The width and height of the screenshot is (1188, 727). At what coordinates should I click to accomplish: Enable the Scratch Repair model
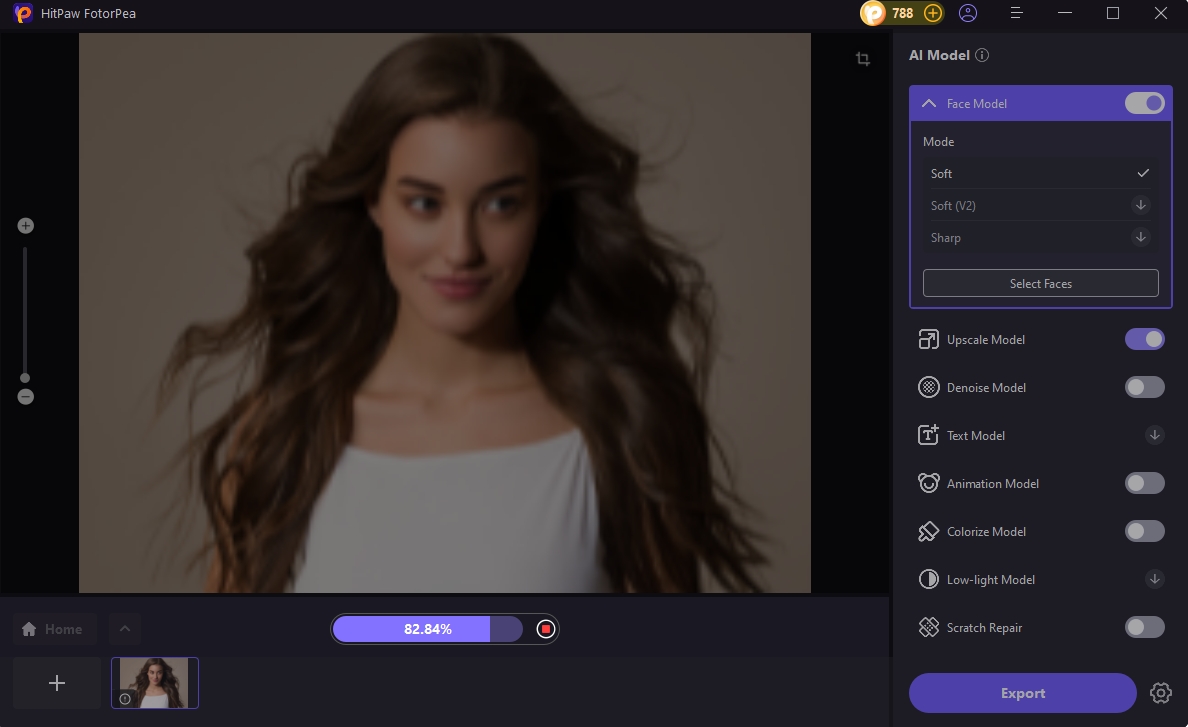click(1144, 627)
